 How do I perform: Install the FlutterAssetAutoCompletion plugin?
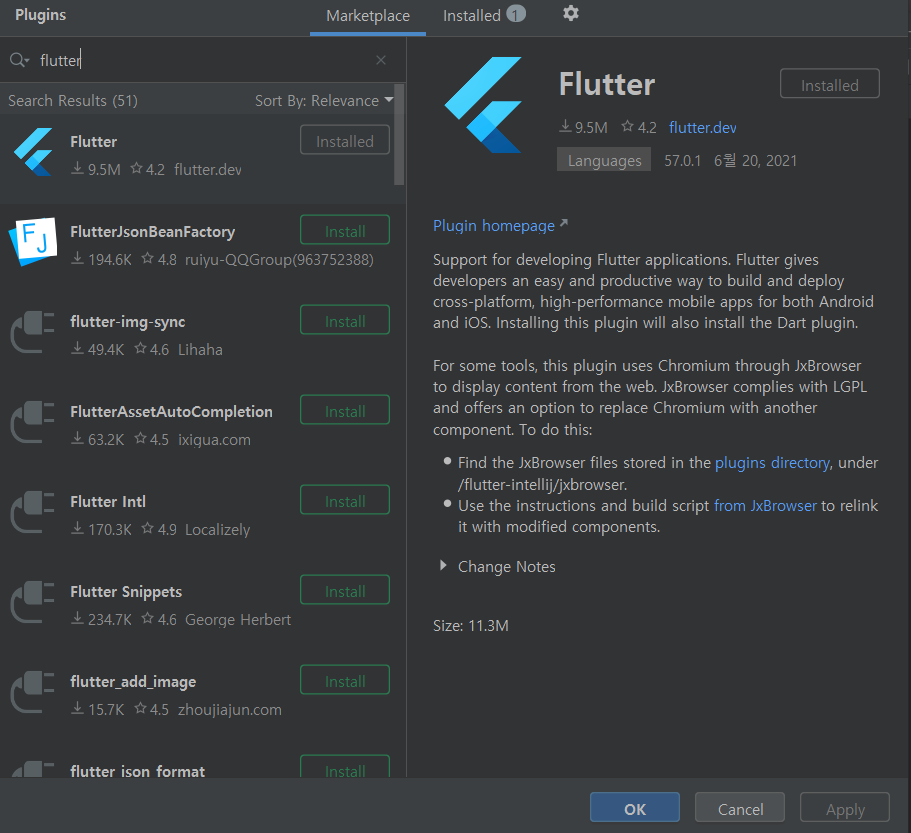345,410
